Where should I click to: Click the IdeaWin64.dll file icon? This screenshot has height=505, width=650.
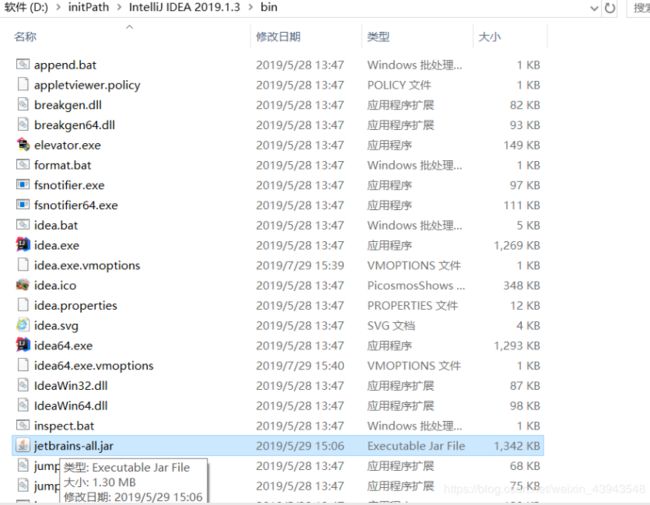(23, 405)
